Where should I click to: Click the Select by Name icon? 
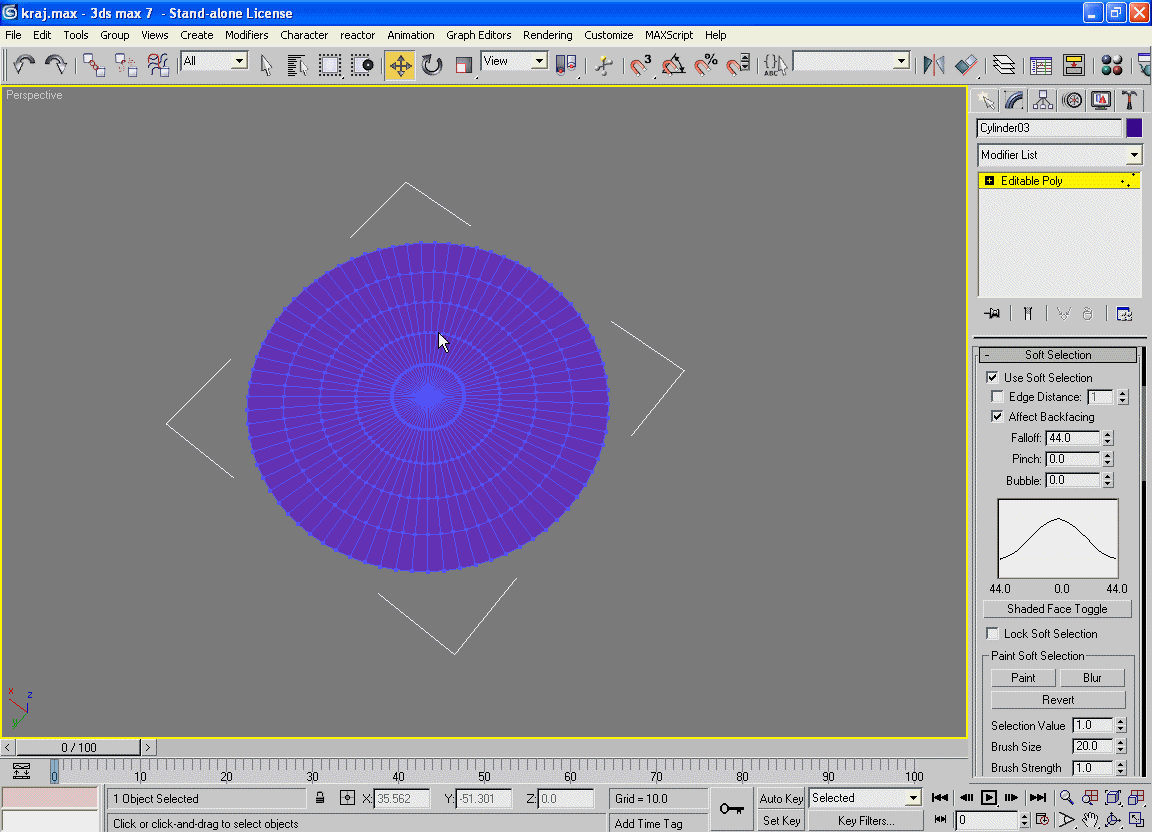coord(297,66)
